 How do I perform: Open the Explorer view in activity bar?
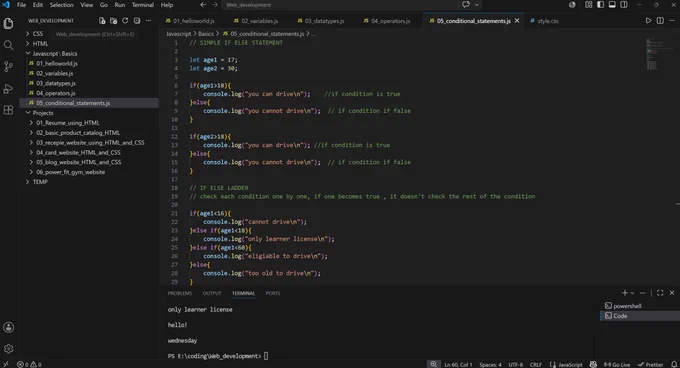[x=8, y=23]
